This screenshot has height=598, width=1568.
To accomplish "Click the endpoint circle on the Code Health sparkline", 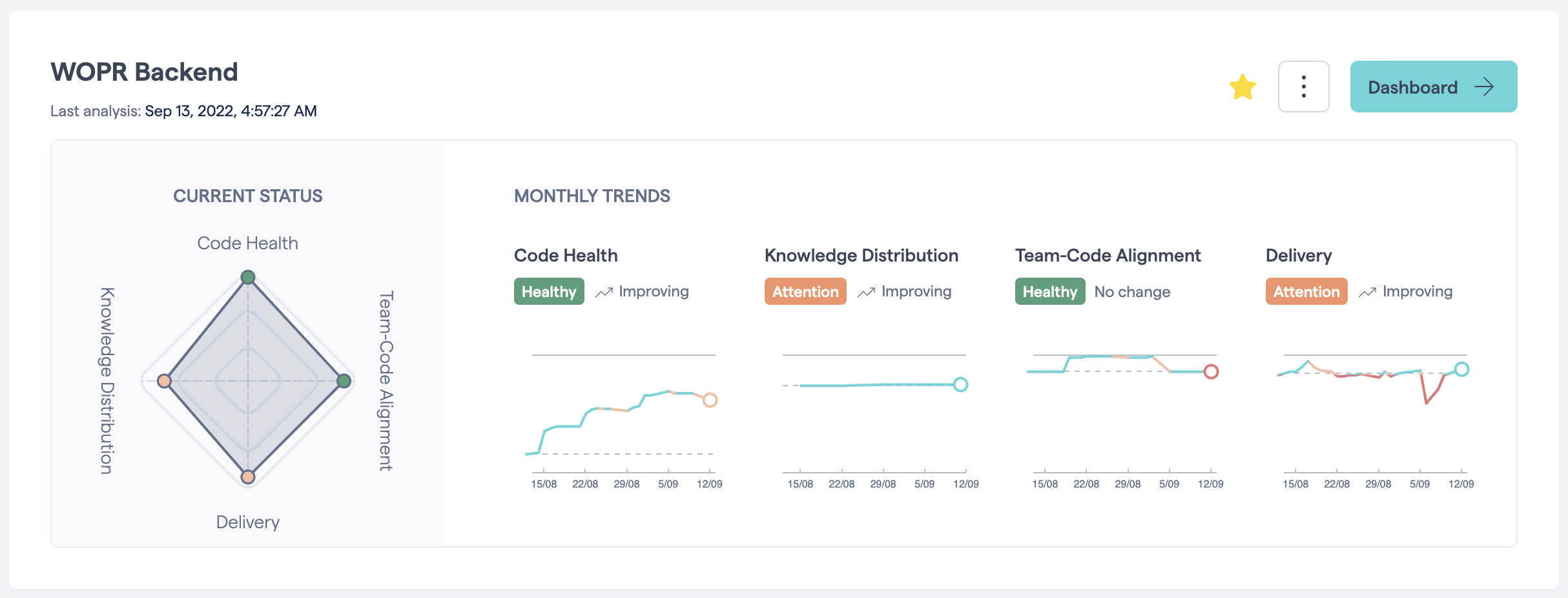I will (x=709, y=400).
